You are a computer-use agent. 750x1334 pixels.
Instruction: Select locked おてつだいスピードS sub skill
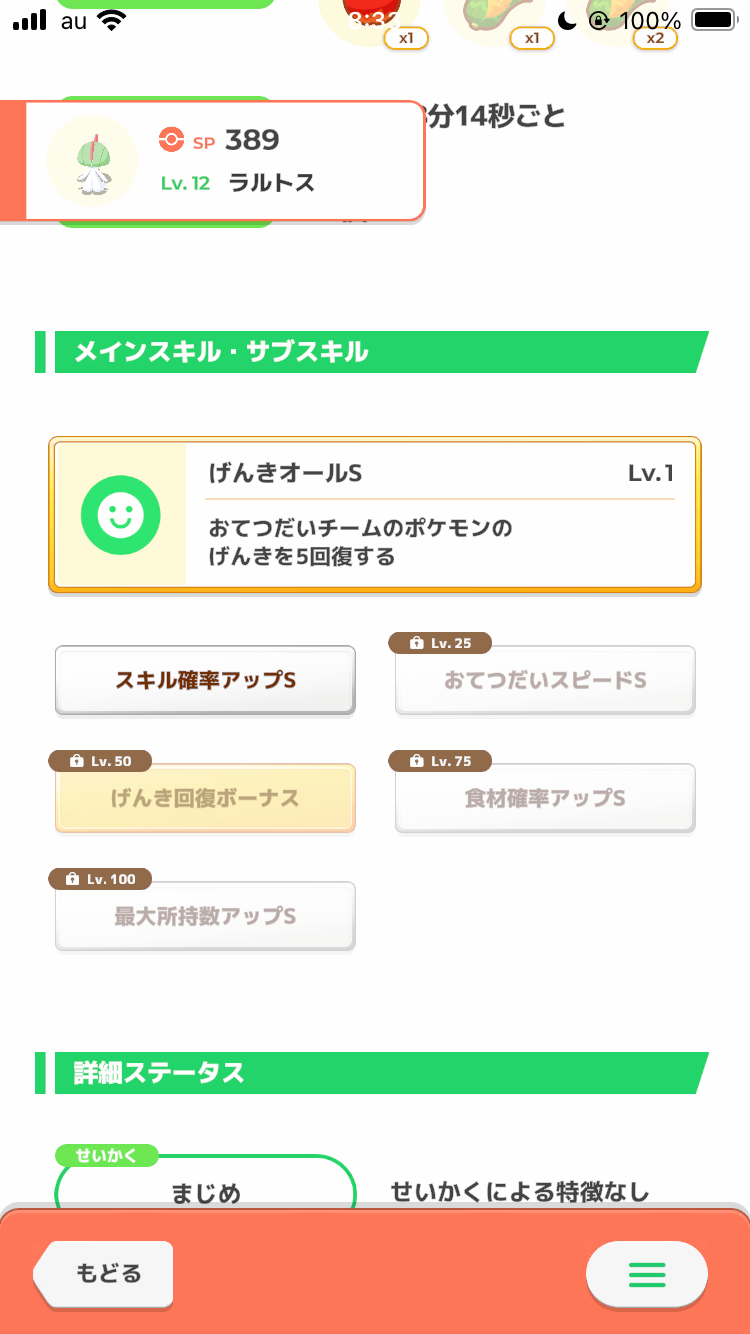coord(545,680)
